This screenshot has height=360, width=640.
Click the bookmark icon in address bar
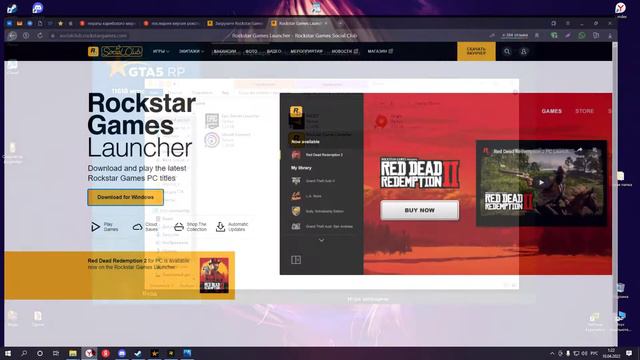[x=537, y=36]
